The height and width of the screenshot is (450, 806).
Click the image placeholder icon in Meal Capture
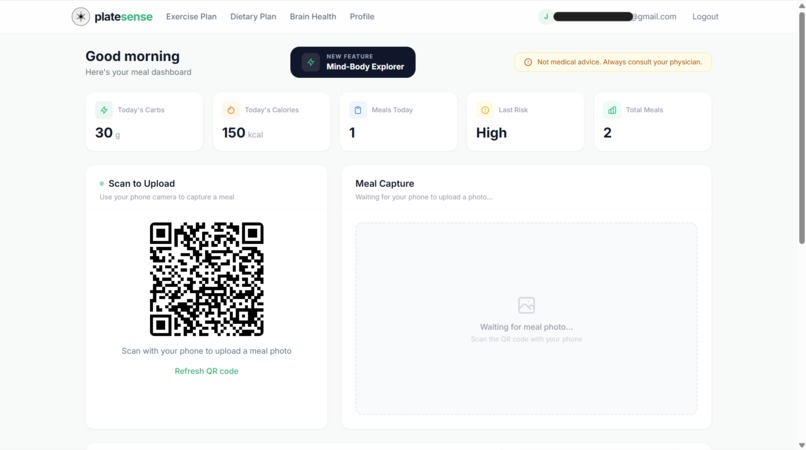(526, 305)
